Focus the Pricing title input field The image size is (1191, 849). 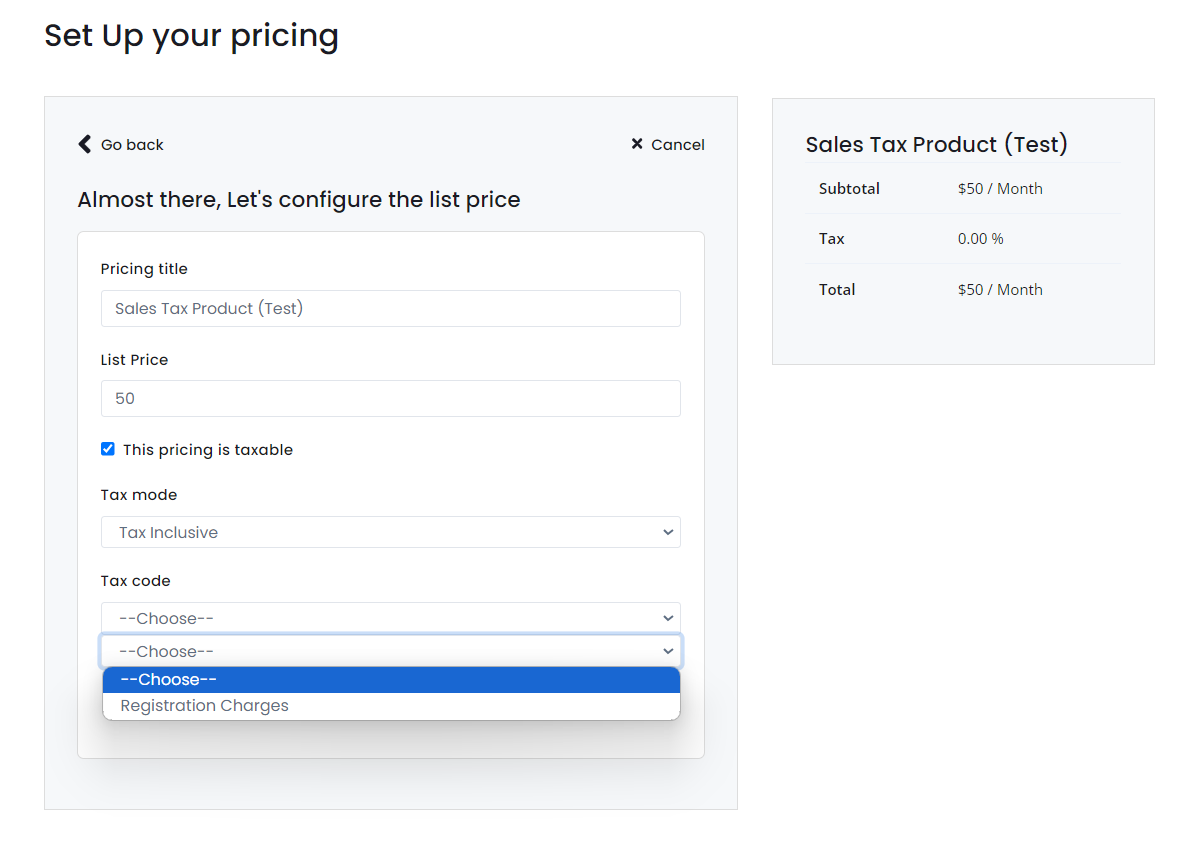click(x=390, y=308)
